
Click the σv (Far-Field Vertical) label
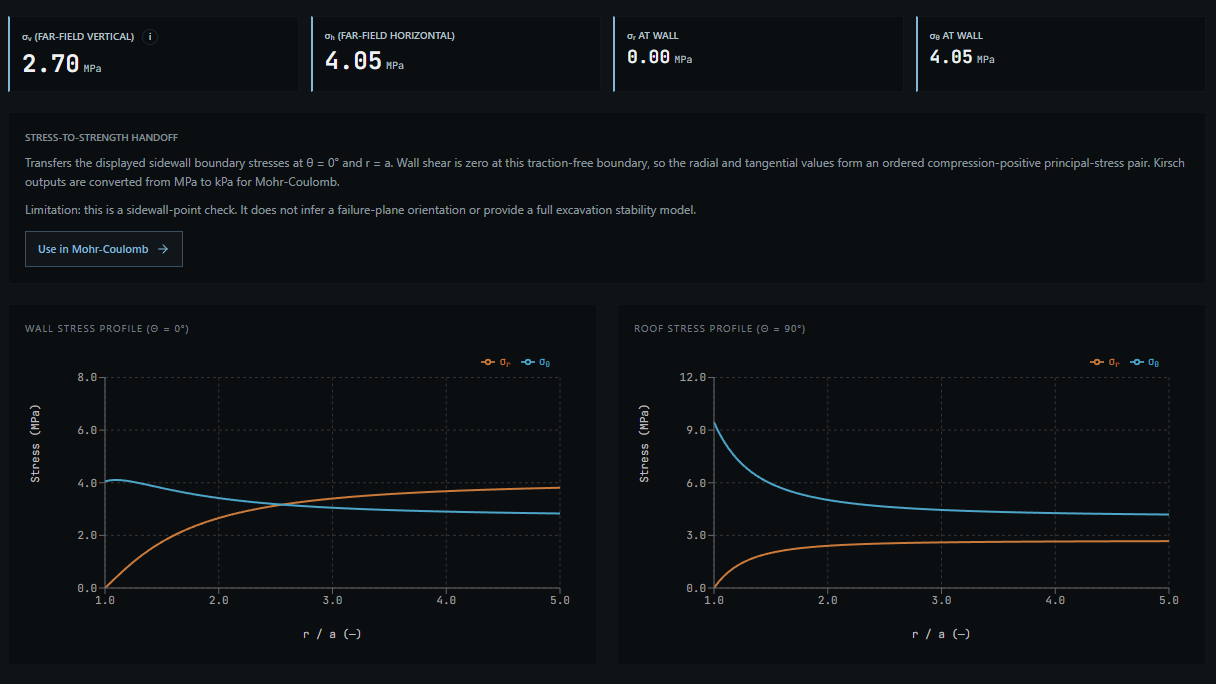tap(78, 37)
